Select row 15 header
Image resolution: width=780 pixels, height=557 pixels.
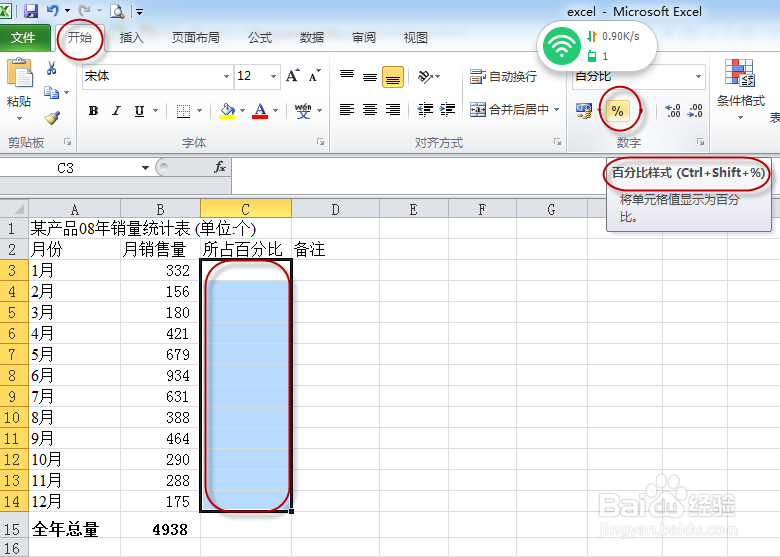coord(14,525)
